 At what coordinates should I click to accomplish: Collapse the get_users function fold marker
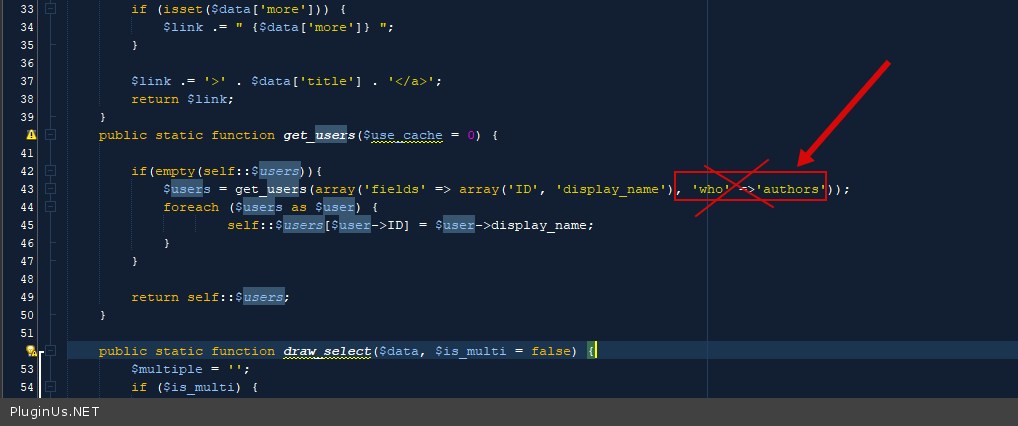click(50, 135)
